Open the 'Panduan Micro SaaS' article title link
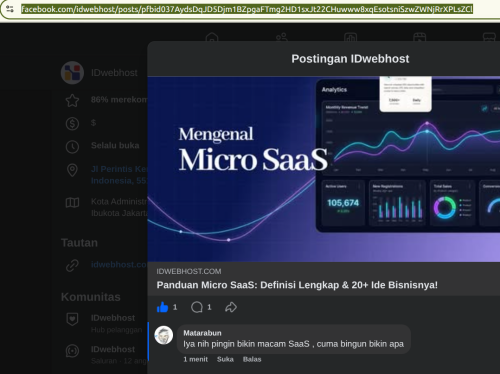 pos(297,285)
